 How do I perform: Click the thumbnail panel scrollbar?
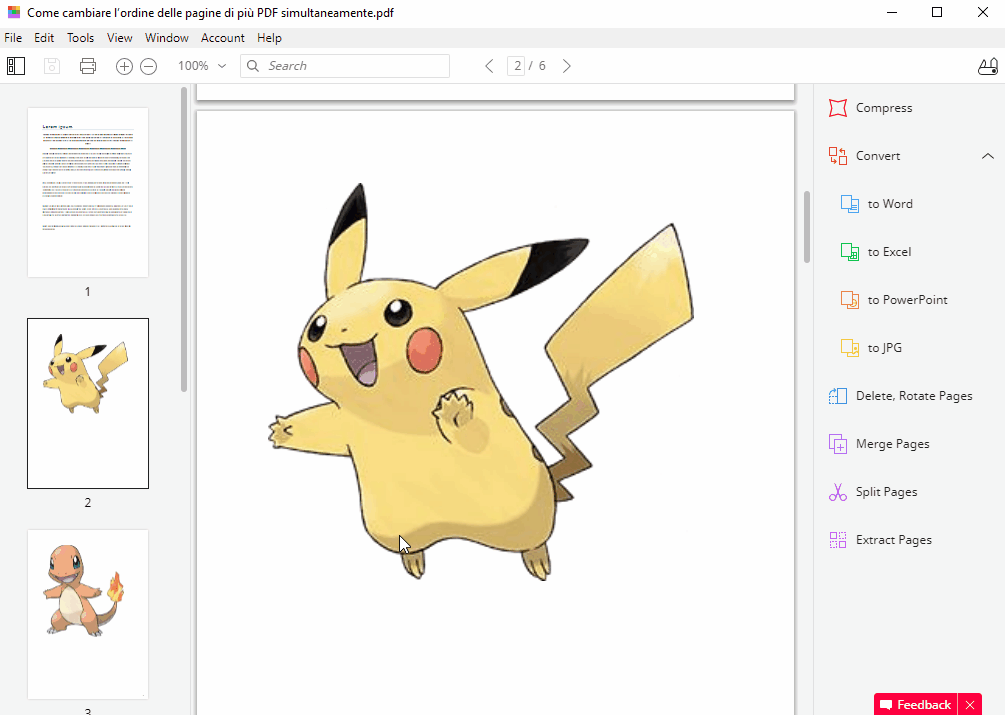(x=184, y=240)
